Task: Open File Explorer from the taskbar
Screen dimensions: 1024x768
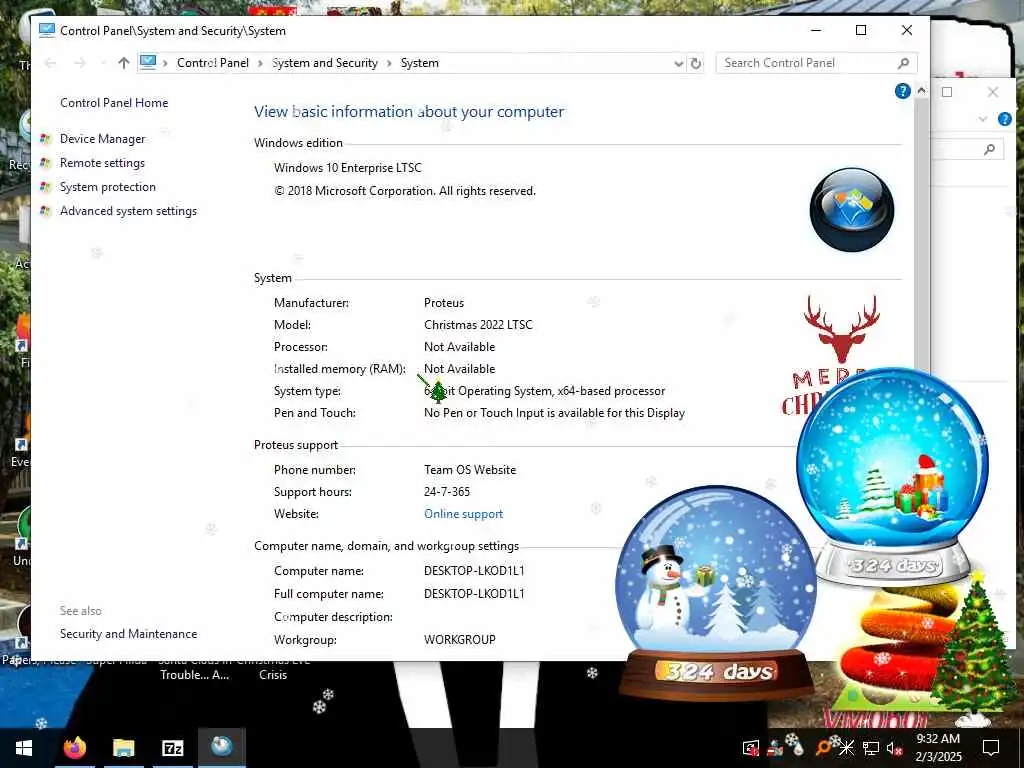Action: click(123, 748)
